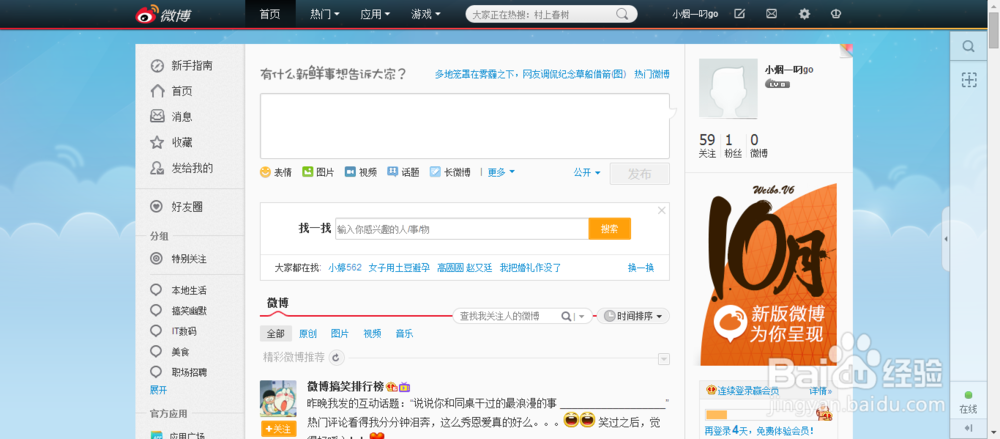1000x439 pixels.
Task: Open small arrow menu beside 精彩微博推荐
Action: [664, 359]
